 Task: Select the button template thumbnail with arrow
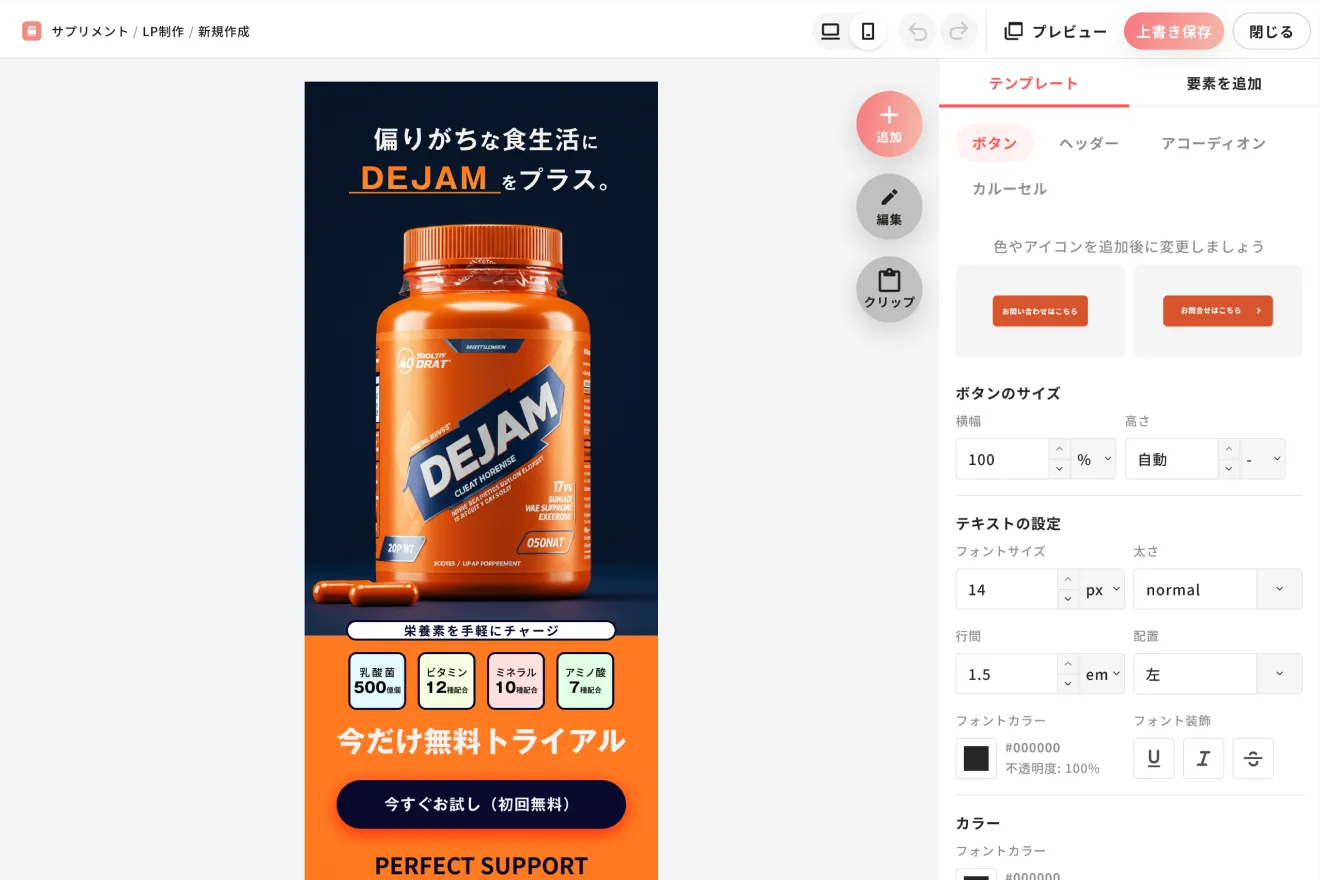[x=1218, y=311]
